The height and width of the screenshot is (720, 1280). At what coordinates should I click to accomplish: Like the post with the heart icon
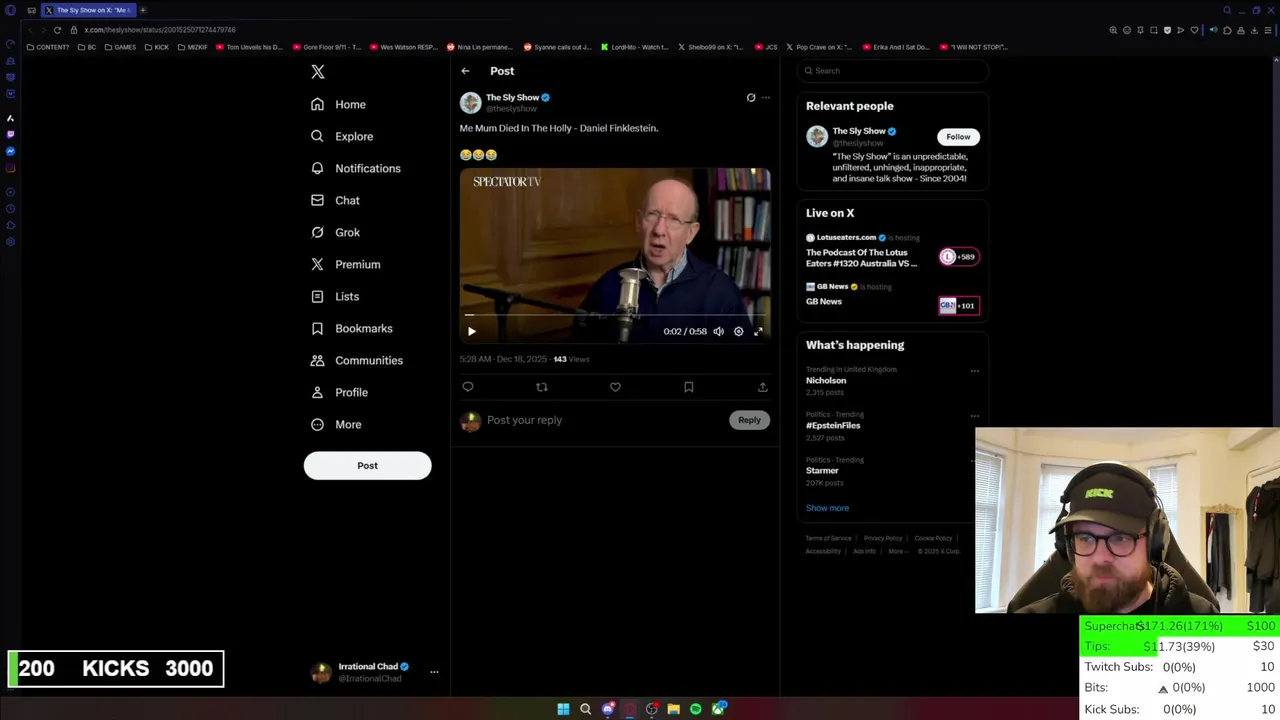[x=615, y=387]
